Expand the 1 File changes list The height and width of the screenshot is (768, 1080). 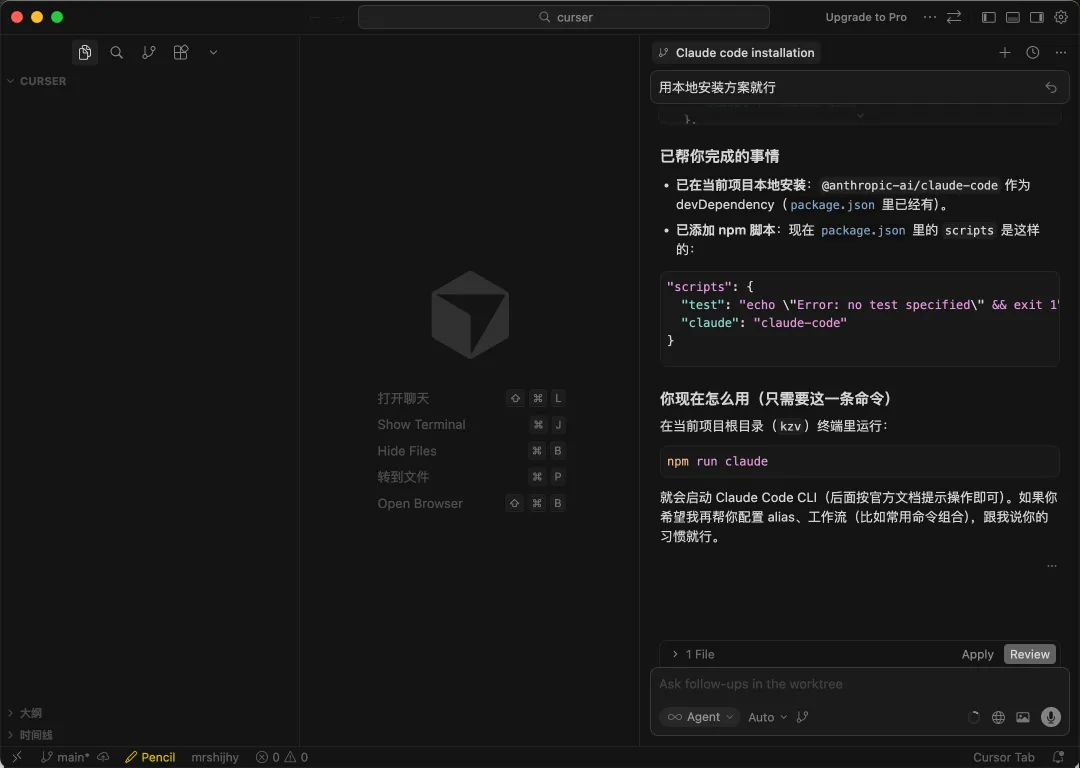693,654
